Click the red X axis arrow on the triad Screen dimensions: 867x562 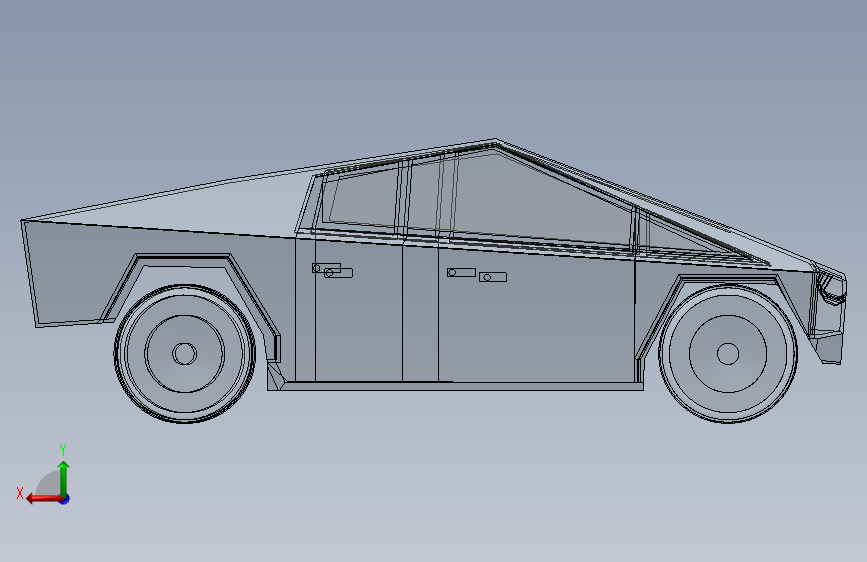(x=44, y=499)
